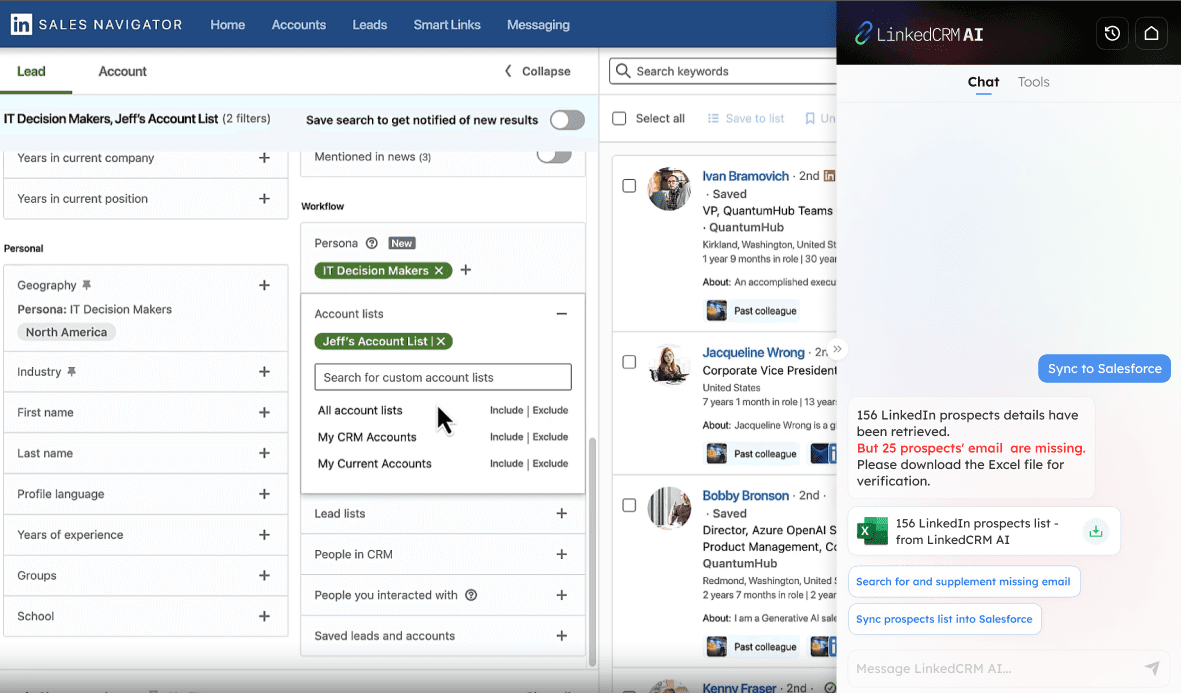The image size is (1181, 693).
Task: Download the 156 LinkedIn prospects Excel file
Action: click(x=1096, y=532)
